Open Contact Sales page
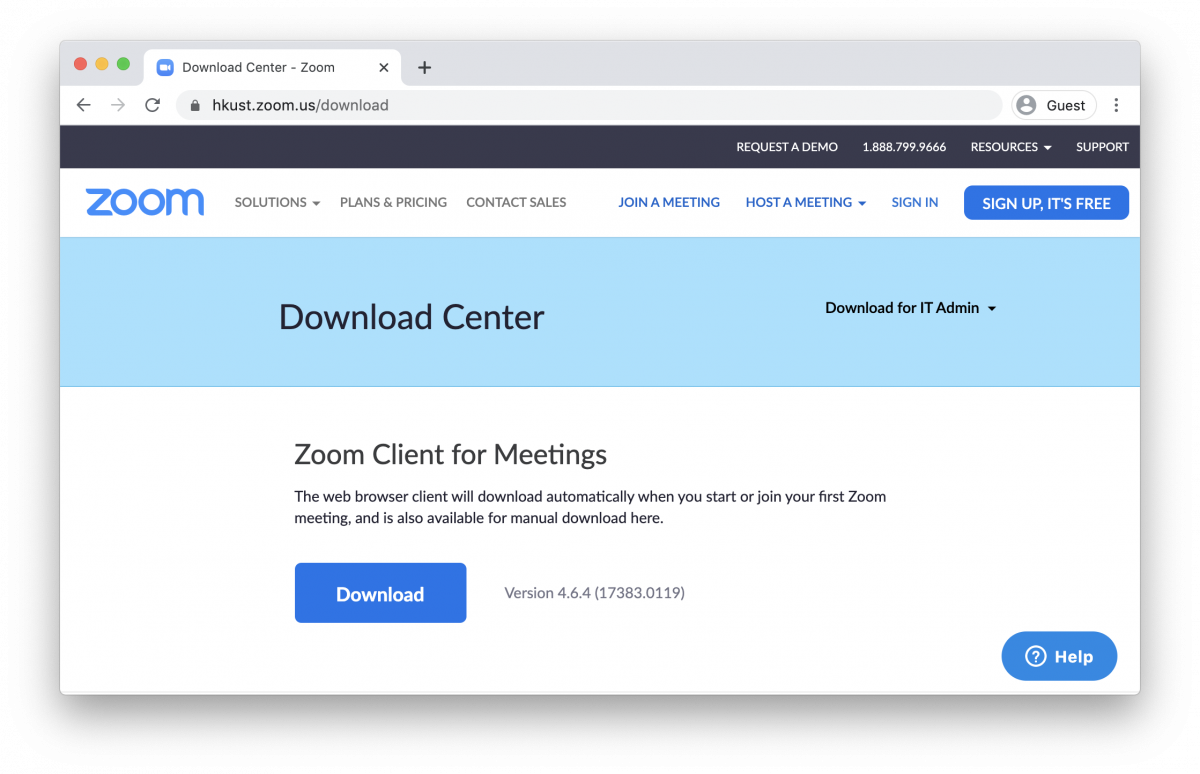The image size is (1200, 774). 516,202
